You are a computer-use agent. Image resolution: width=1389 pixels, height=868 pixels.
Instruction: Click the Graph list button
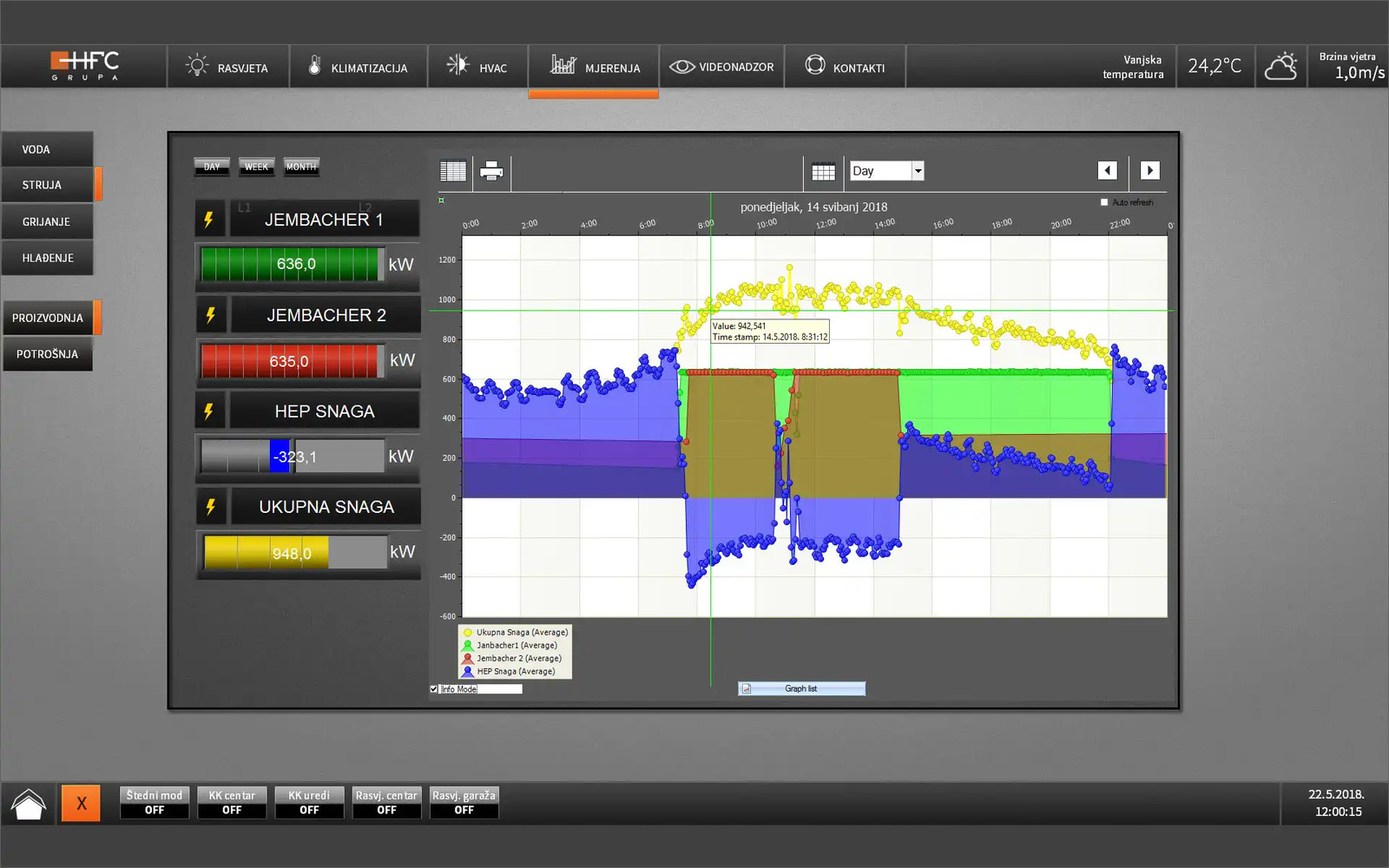click(801, 689)
